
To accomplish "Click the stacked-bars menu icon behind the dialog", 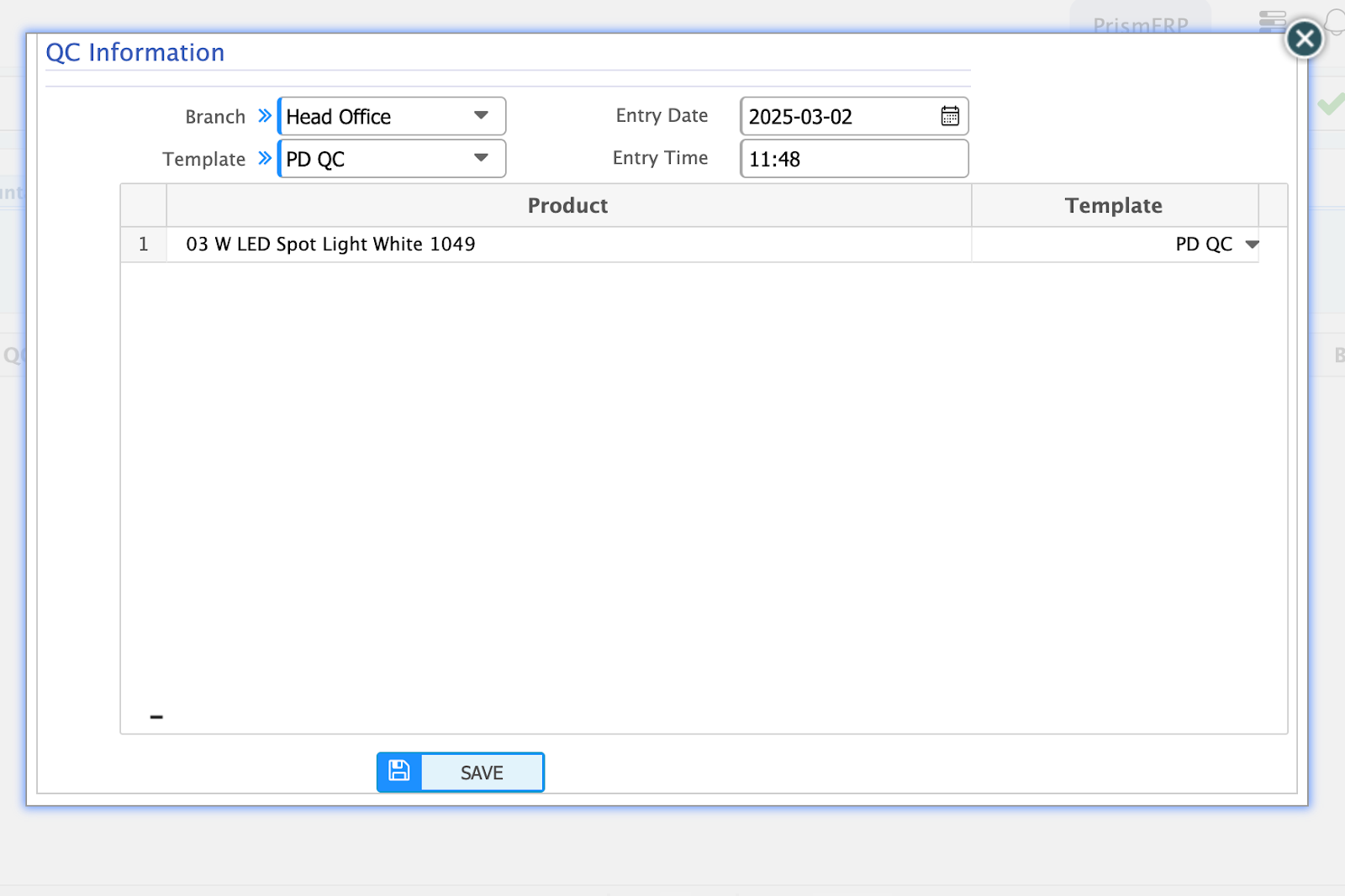I will pos(1272,20).
